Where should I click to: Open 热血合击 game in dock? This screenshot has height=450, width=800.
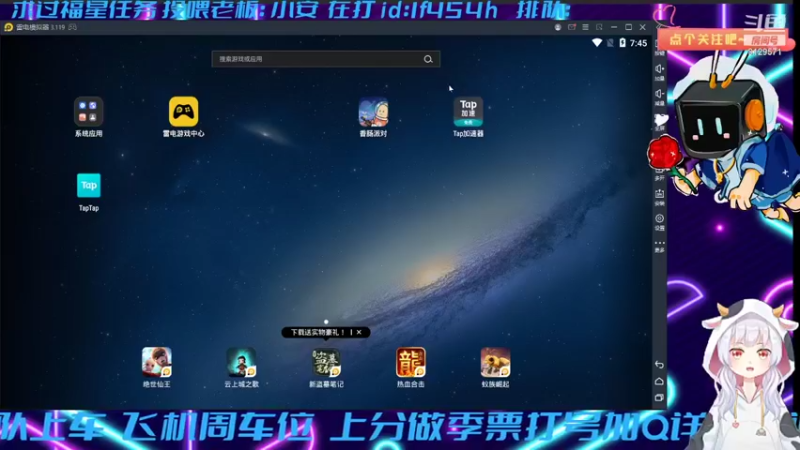point(411,362)
